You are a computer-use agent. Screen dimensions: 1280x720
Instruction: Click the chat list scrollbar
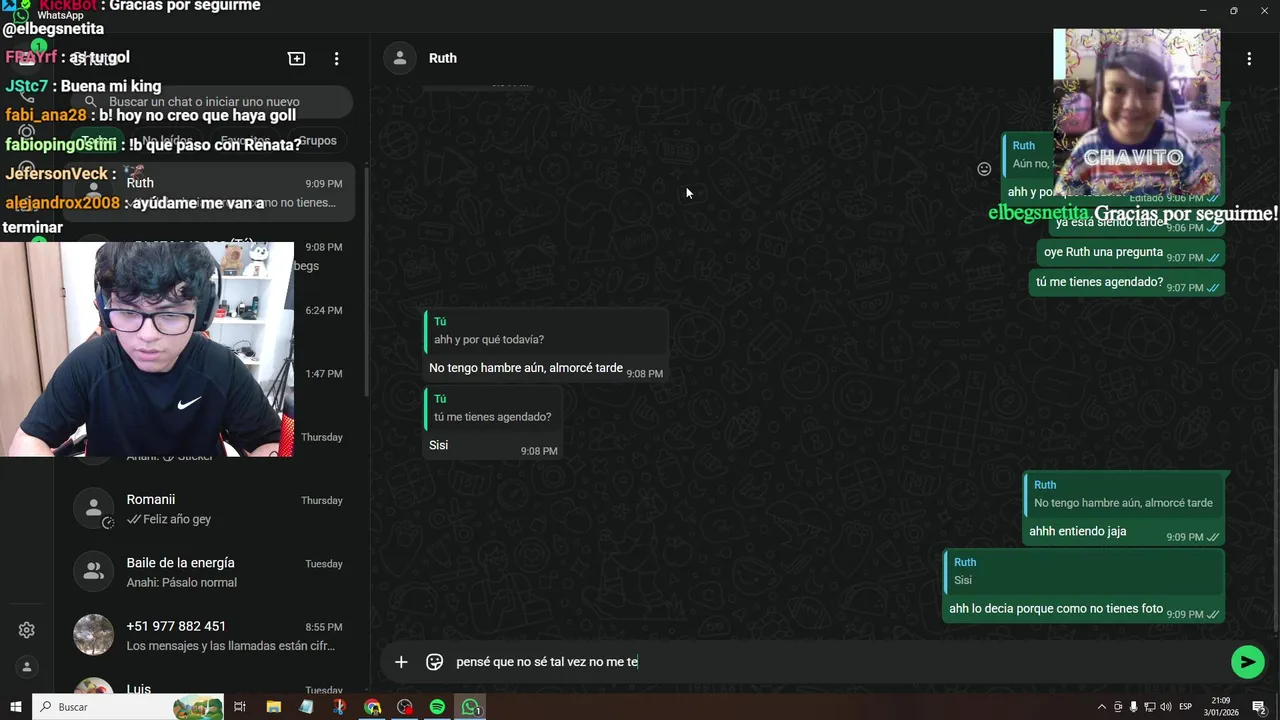tap(365, 280)
